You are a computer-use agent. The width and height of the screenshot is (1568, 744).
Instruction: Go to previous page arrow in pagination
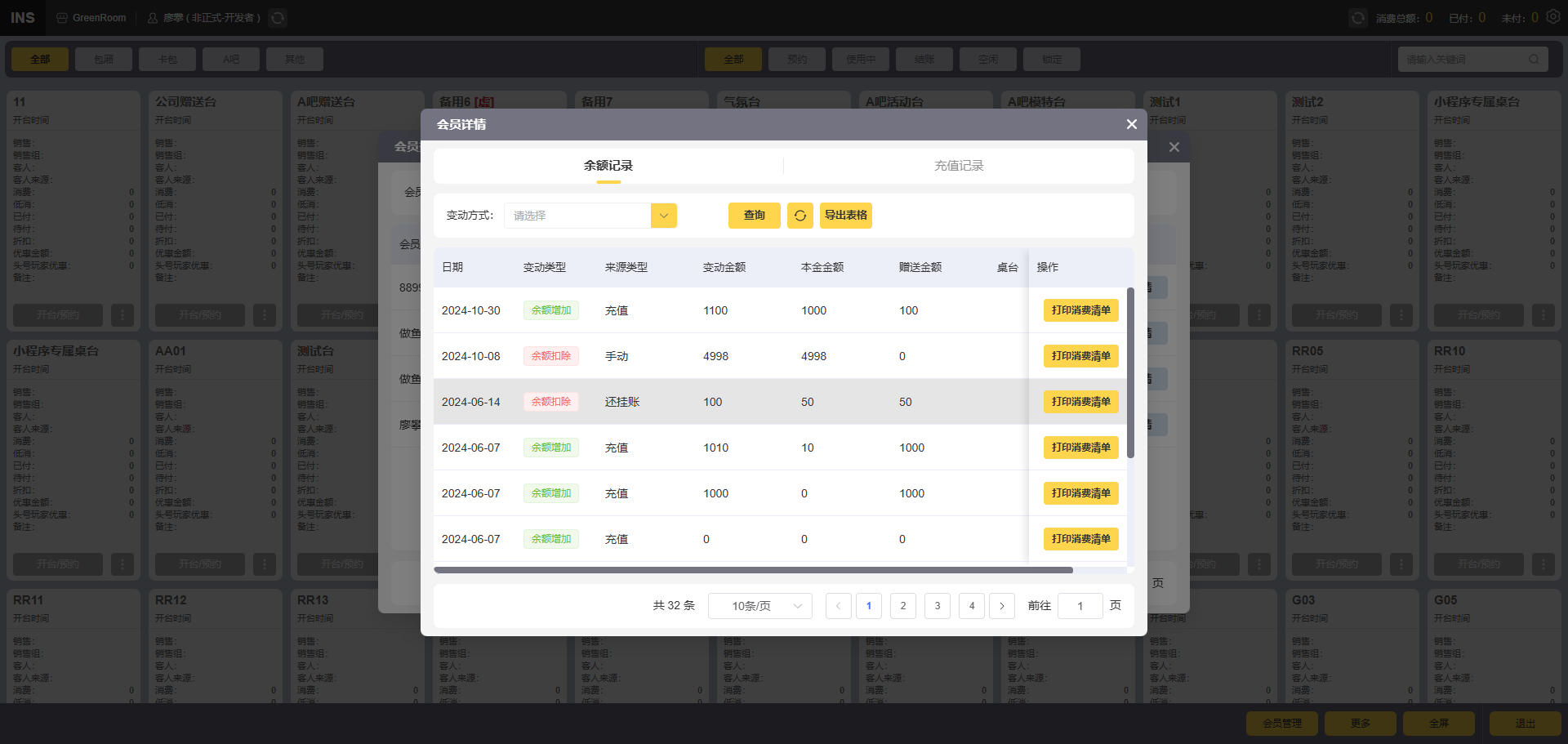click(838, 606)
